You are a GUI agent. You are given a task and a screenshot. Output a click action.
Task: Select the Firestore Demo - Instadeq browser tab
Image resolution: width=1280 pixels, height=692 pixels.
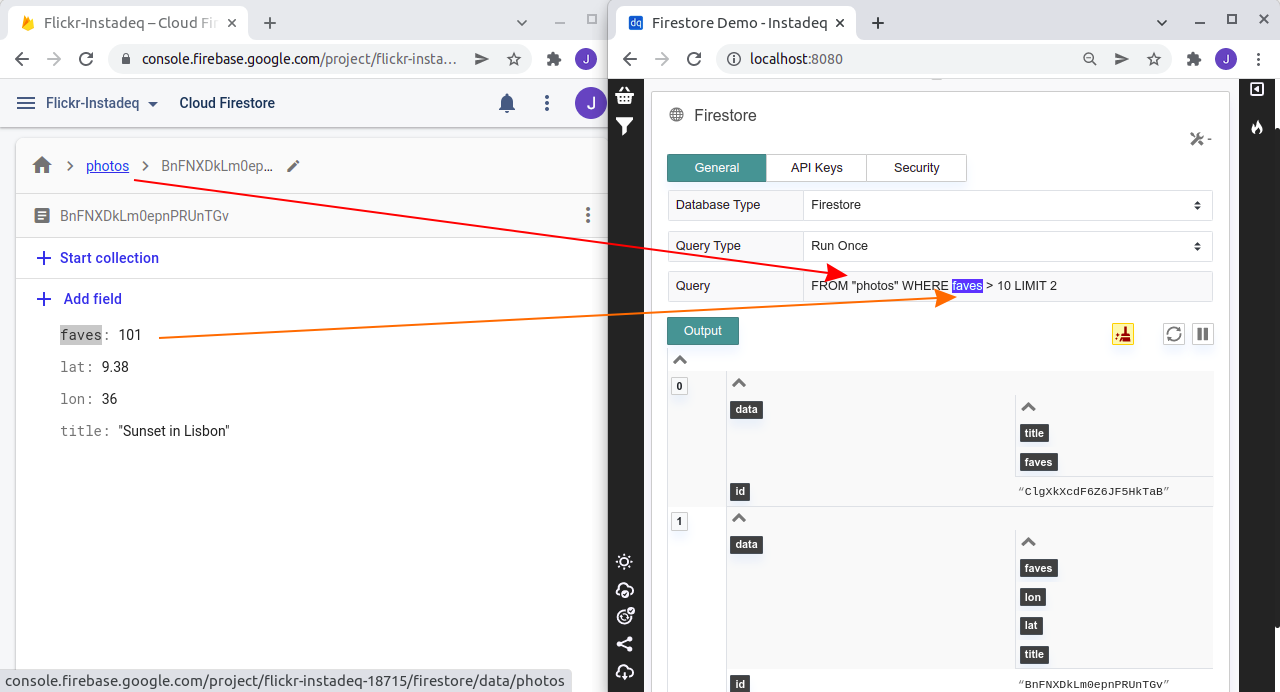736,22
